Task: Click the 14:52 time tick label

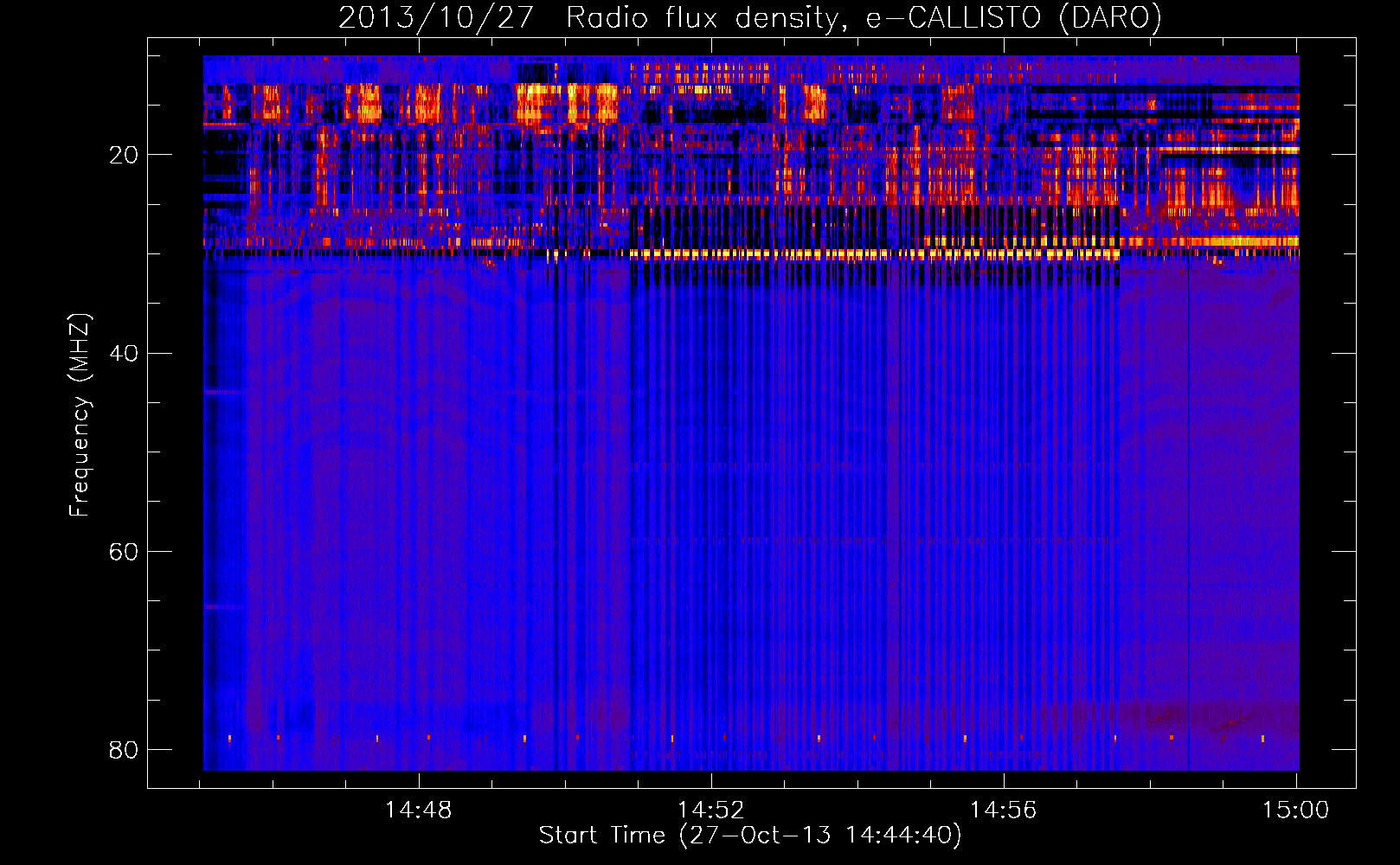Action: [x=711, y=810]
